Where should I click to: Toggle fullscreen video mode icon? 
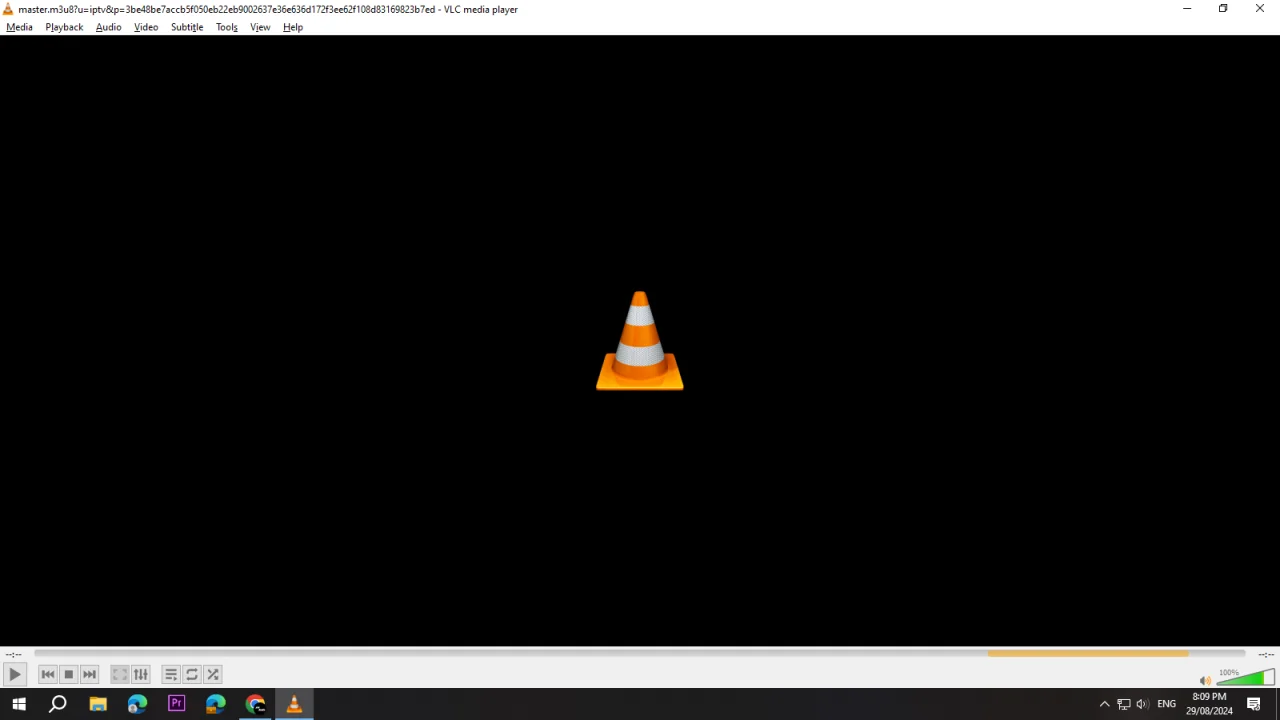point(120,674)
